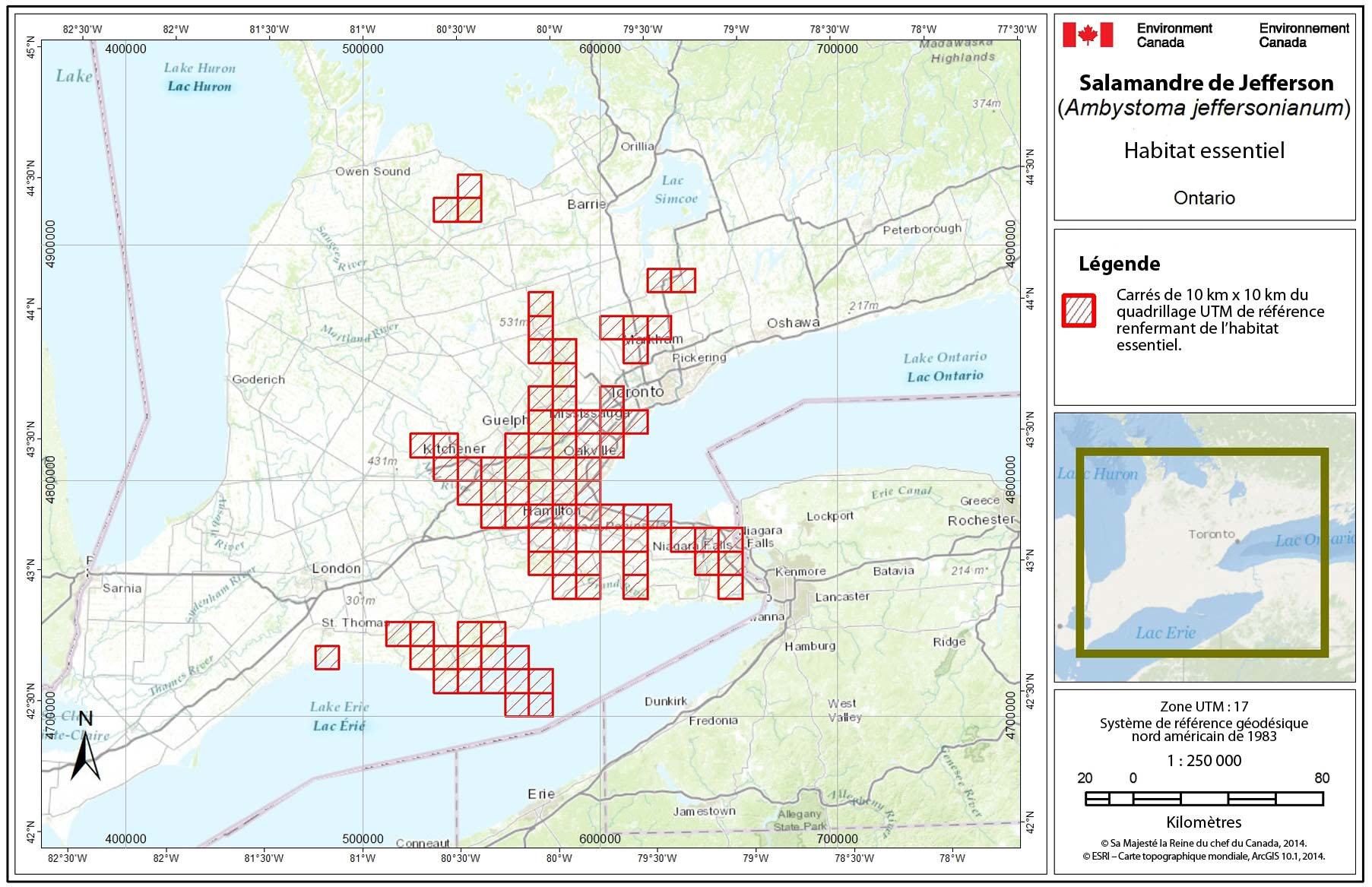
Task: Click the Habitat essentiel title text
Action: (1204, 150)
